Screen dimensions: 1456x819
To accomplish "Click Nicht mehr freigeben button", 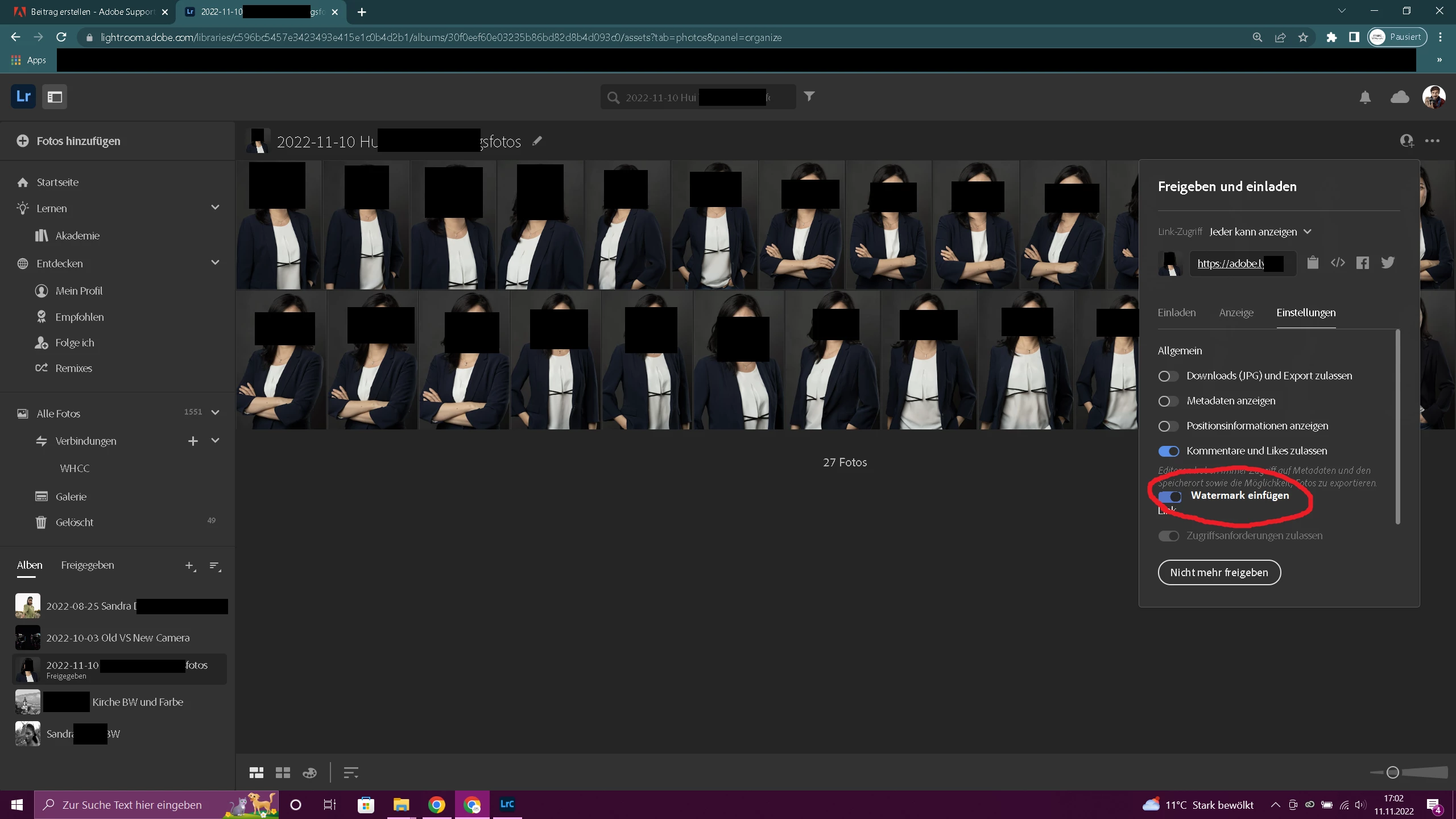I will coord(1219,572).
